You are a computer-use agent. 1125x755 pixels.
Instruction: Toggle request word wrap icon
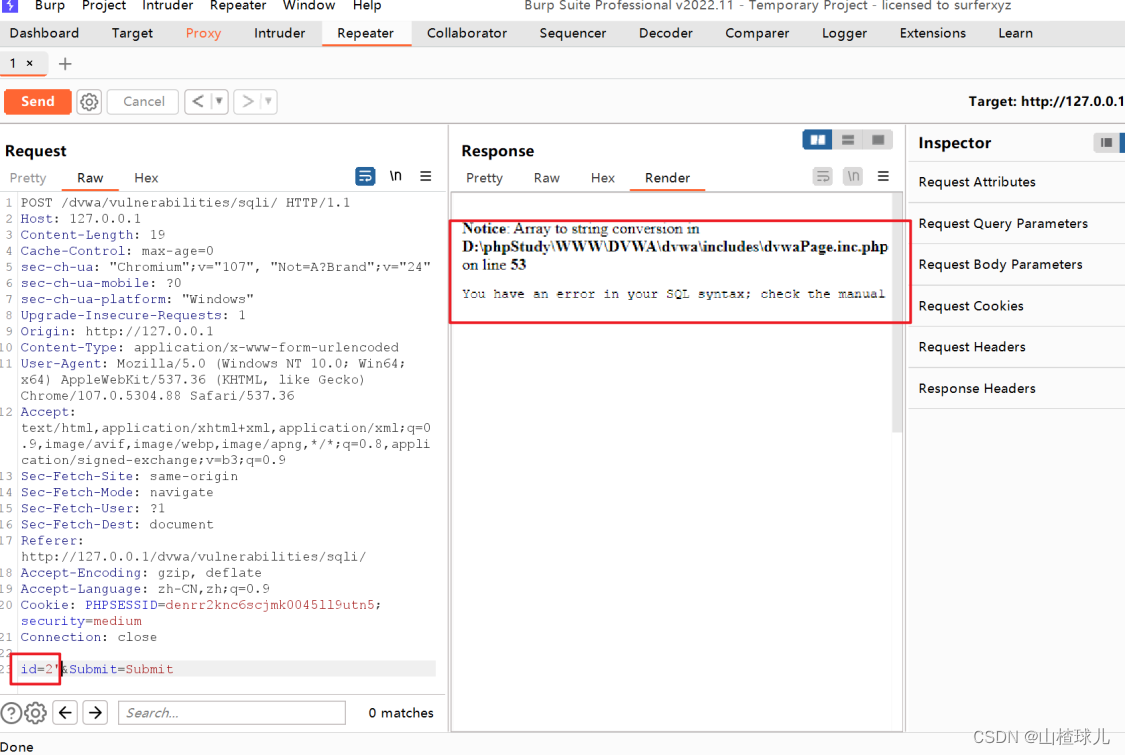(x=365, y=176)
